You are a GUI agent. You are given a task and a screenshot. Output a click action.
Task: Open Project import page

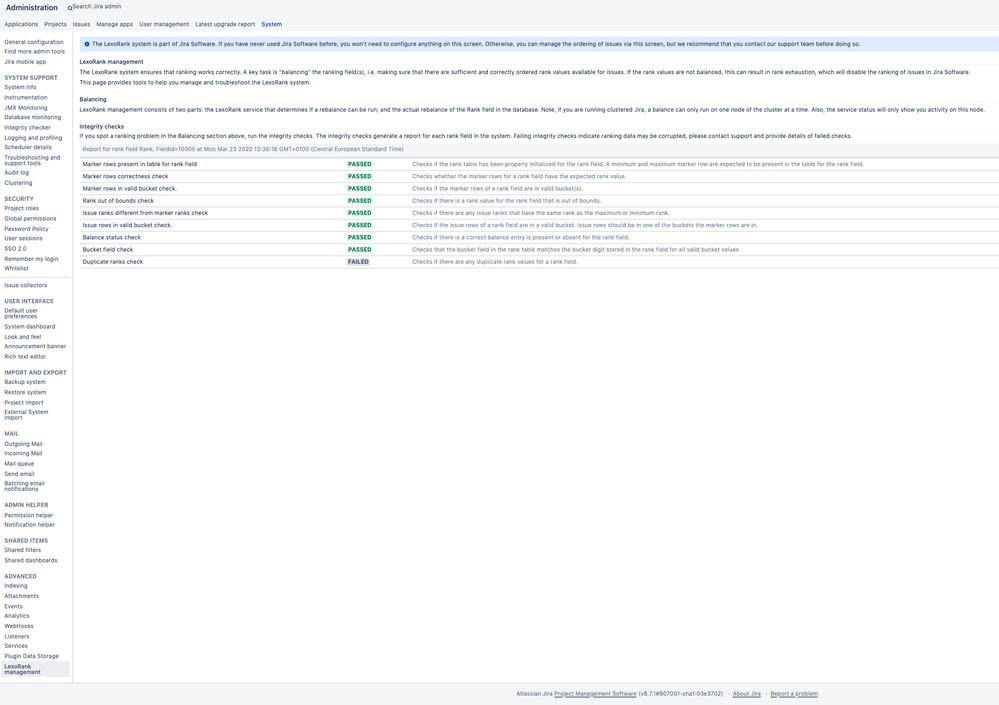click(x=24, y=402)
